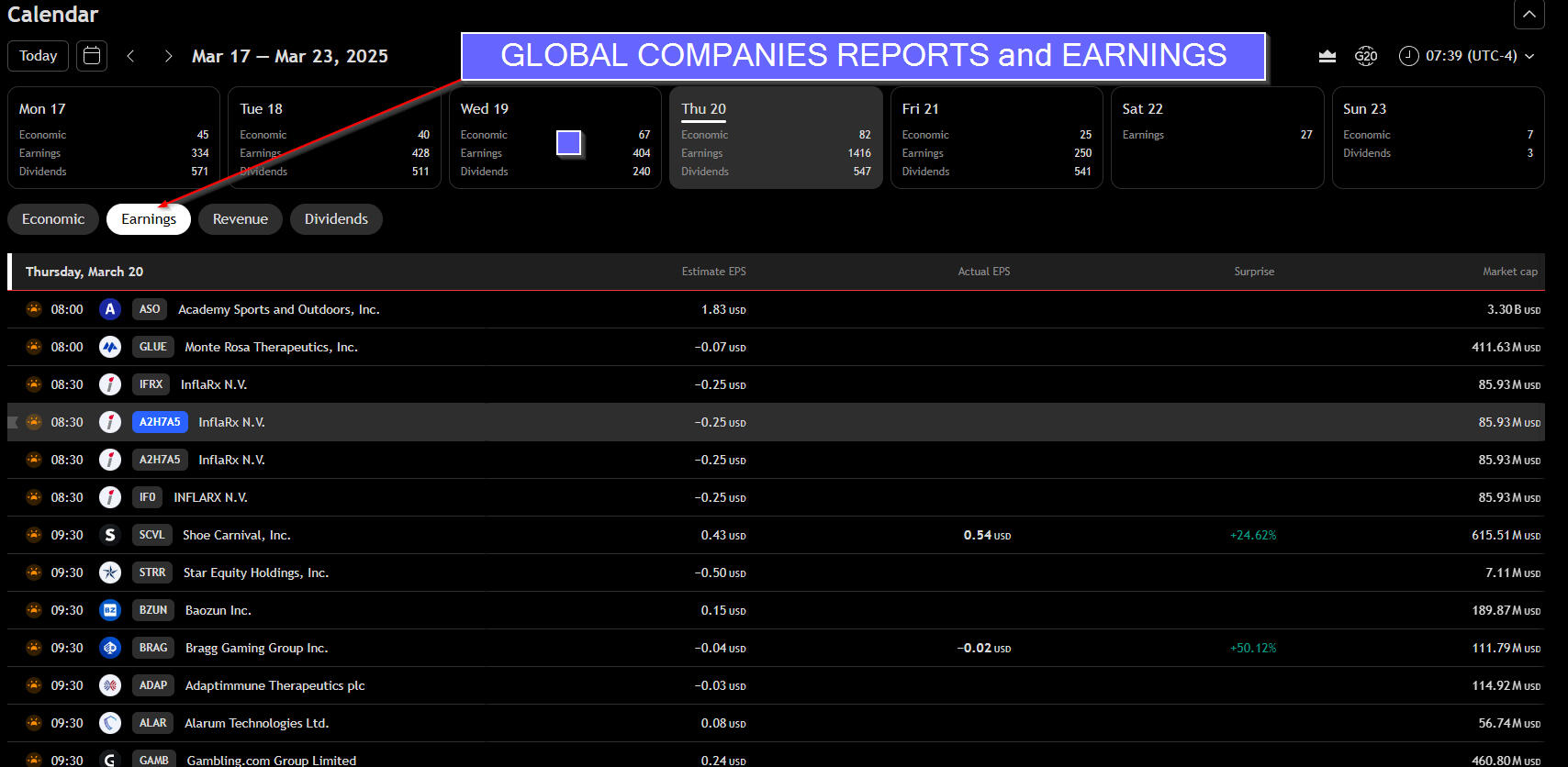Toggle the Dividends filter pill

point(336,219)
